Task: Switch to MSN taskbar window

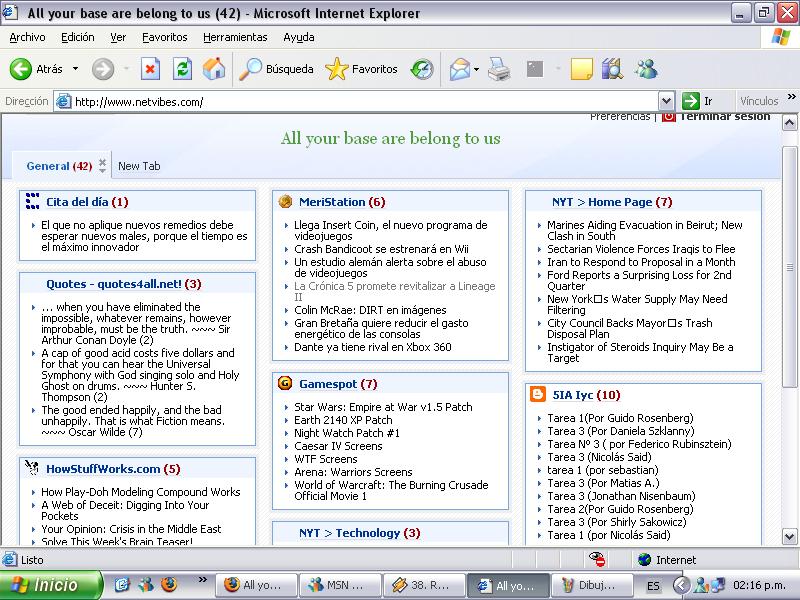Action: 340,585
